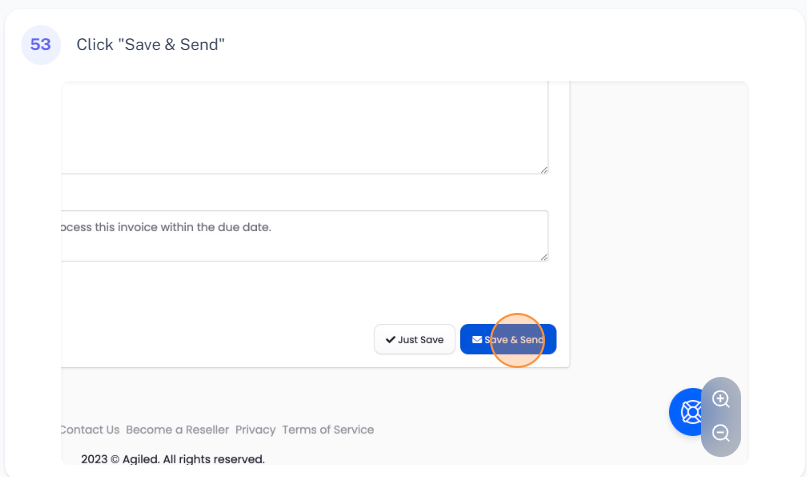Click the zoom in magnifier icon
The image size is (807, 477).
tap(721, 399)
